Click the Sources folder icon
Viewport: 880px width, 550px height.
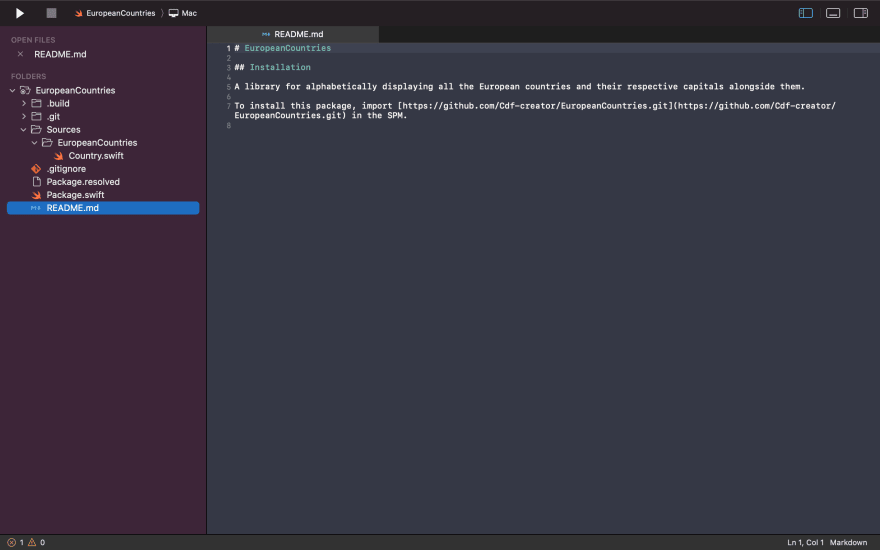[x=36, y=130]
